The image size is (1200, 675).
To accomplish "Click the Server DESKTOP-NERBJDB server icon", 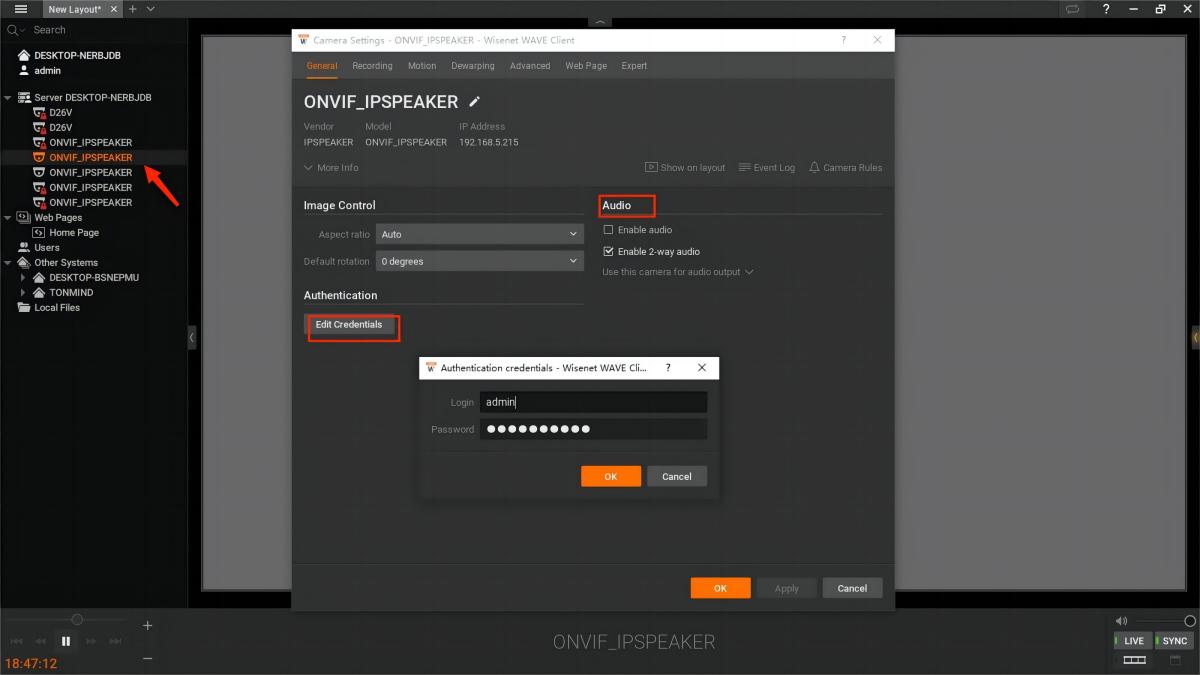I will coord(24,98).
